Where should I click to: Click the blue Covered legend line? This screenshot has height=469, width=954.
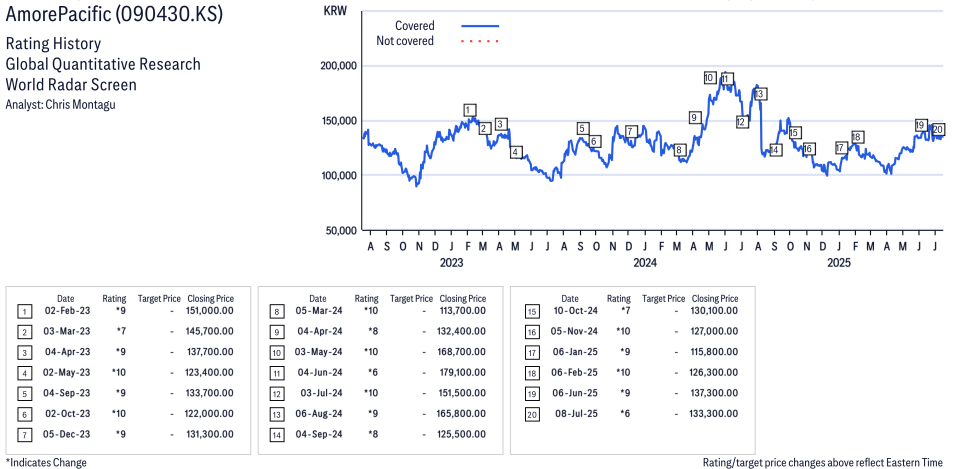point(480,26)
